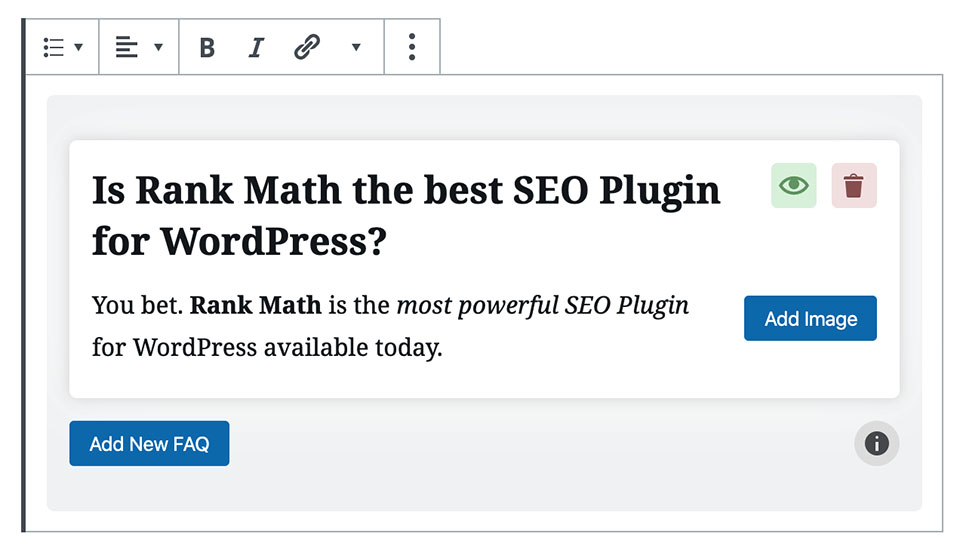960x555 pixels.
Task: Toggle bold formatting
Action: coord(208,47)
